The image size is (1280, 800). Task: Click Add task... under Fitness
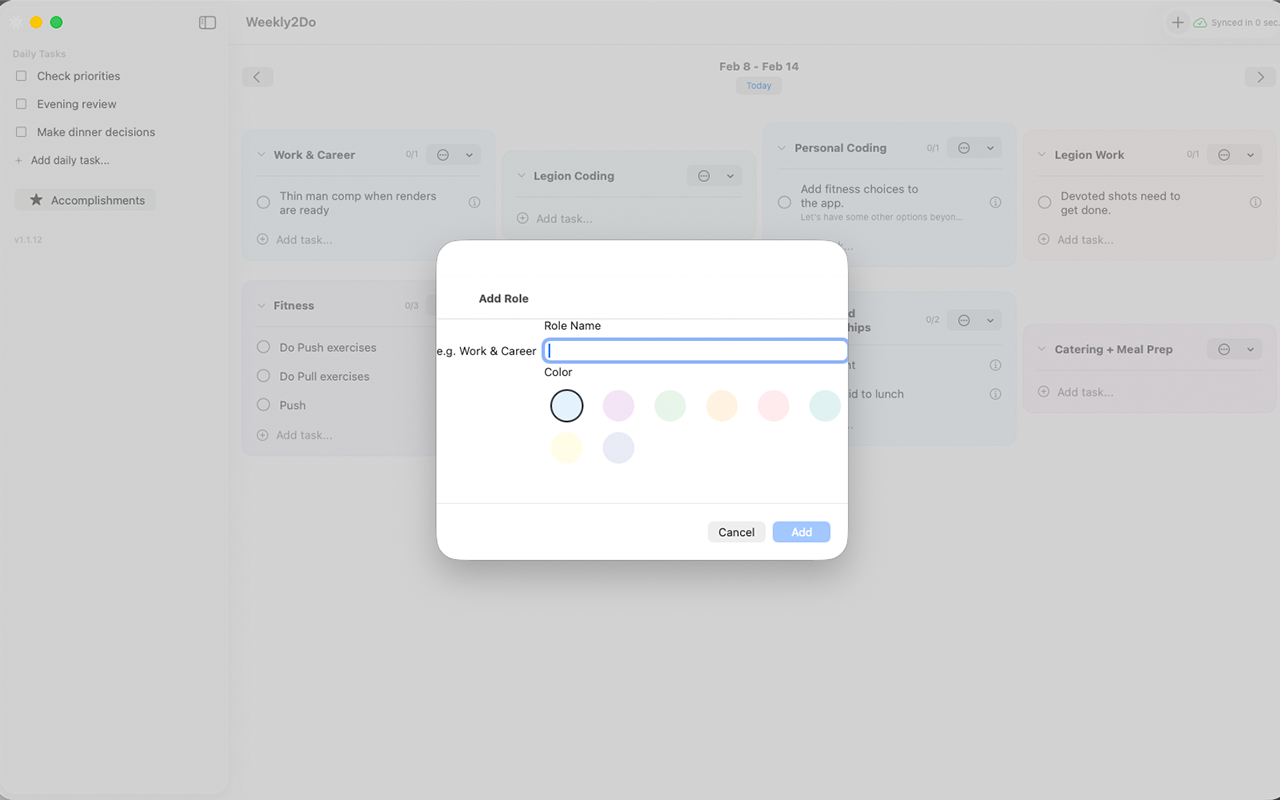[304, 435]
